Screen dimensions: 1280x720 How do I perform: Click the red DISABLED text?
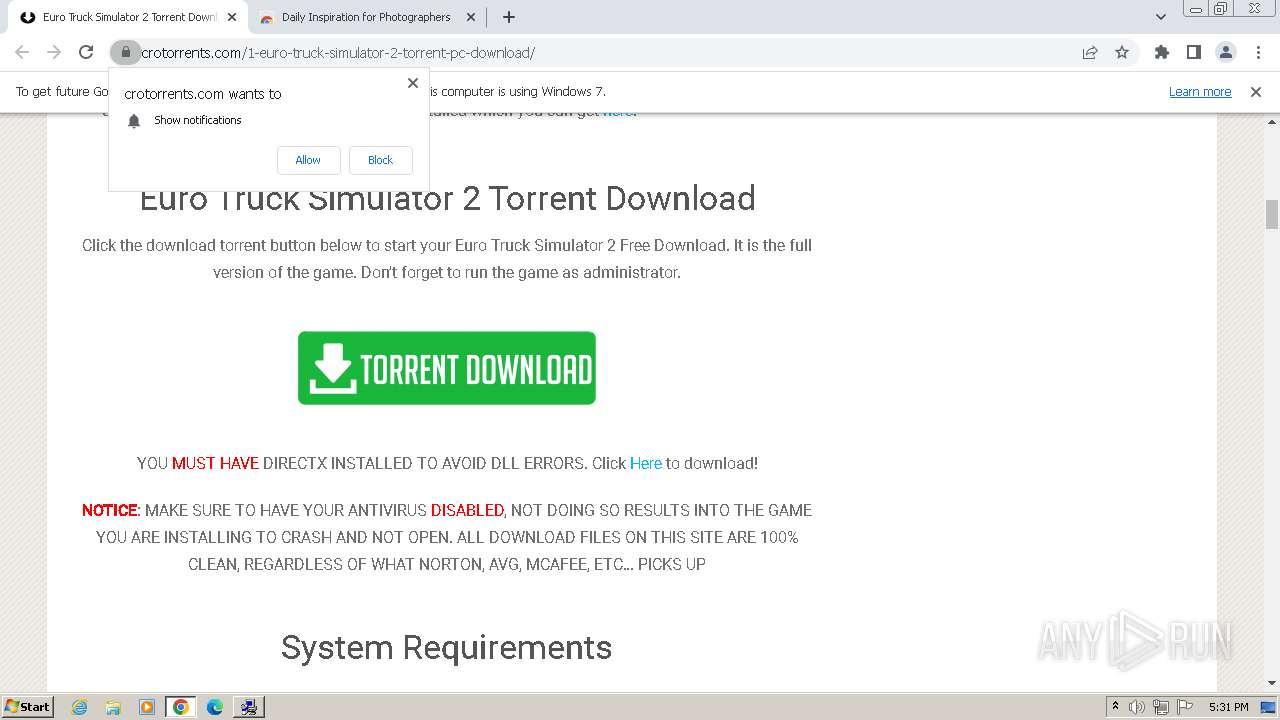(467, 510)
